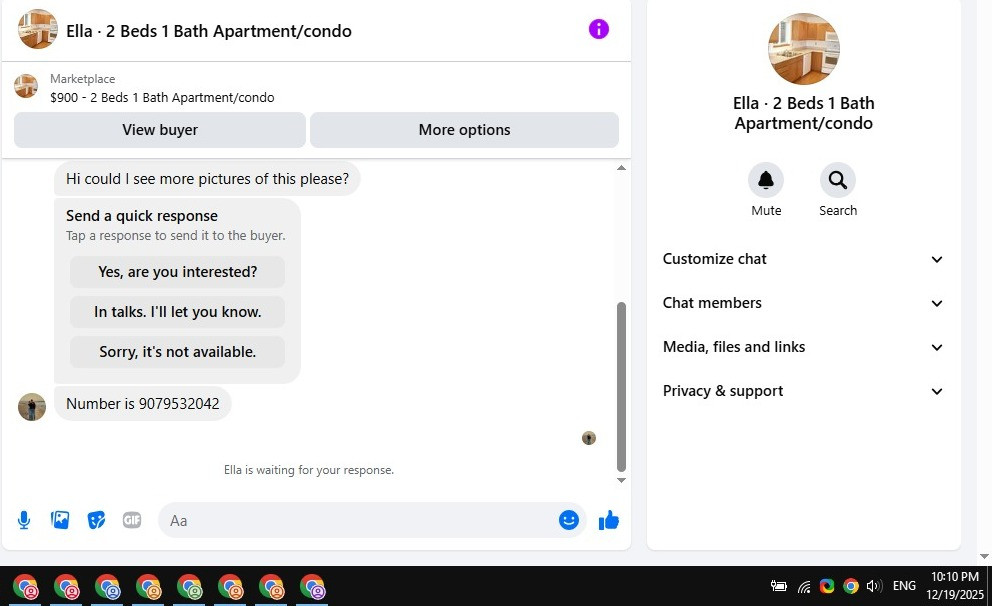Click the chat scrollbar down arrow
Viewport: 992px width, 606px height.
(621, 480)
